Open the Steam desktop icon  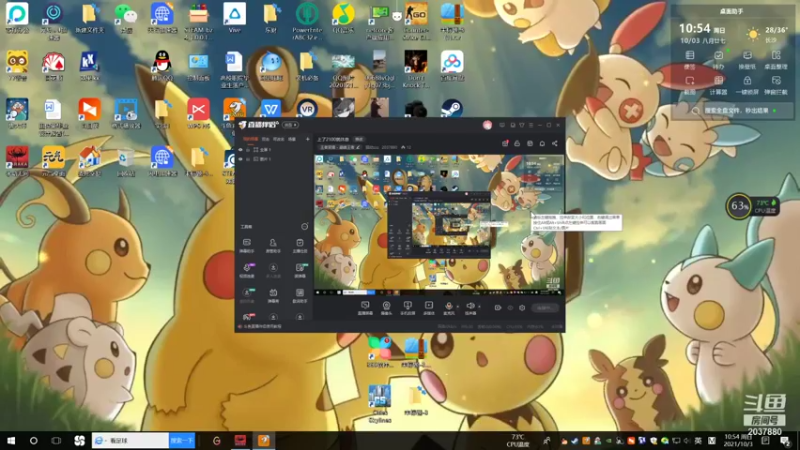(452, 108)
